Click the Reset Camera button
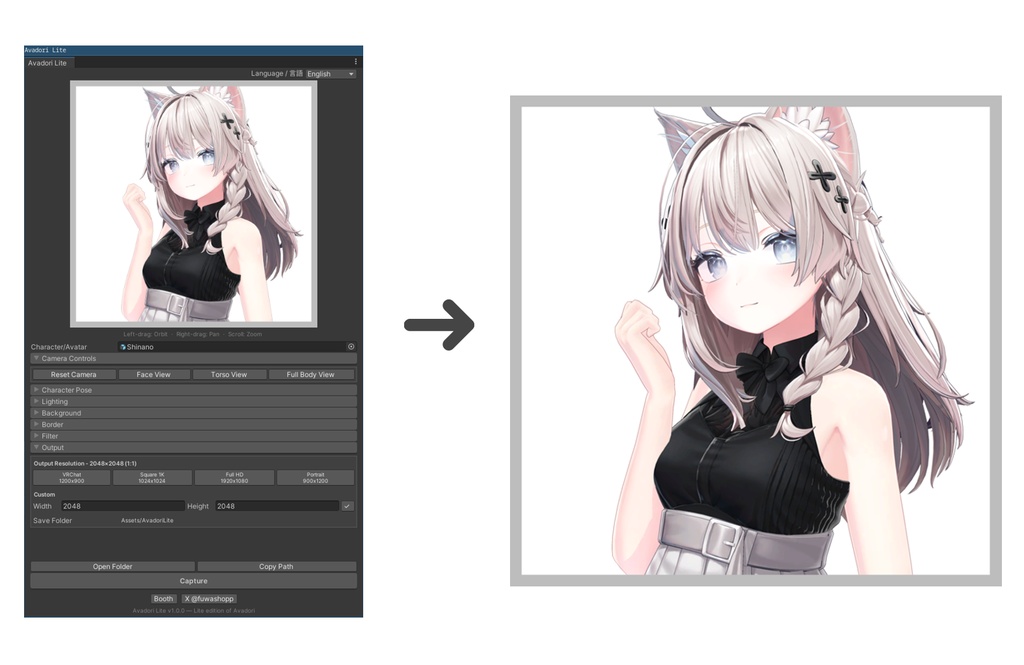 point(74,374)
